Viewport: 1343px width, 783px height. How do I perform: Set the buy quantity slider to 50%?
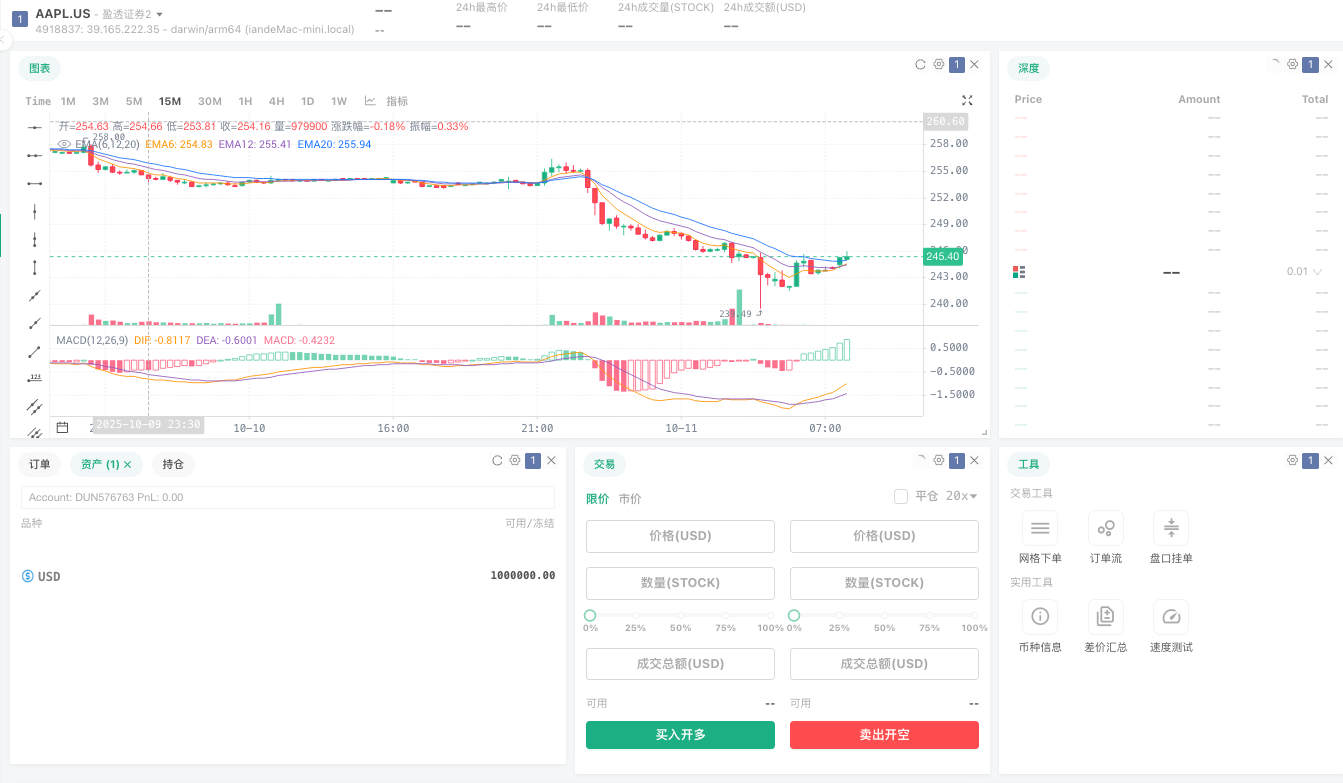pyautogui.click(x=681, y=615)
